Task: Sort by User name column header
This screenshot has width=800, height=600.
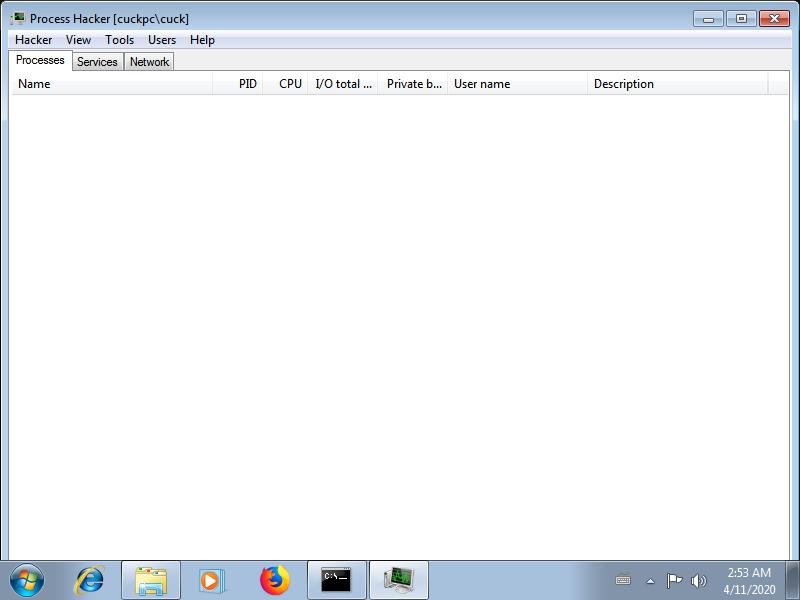Action: click(517, 84)
